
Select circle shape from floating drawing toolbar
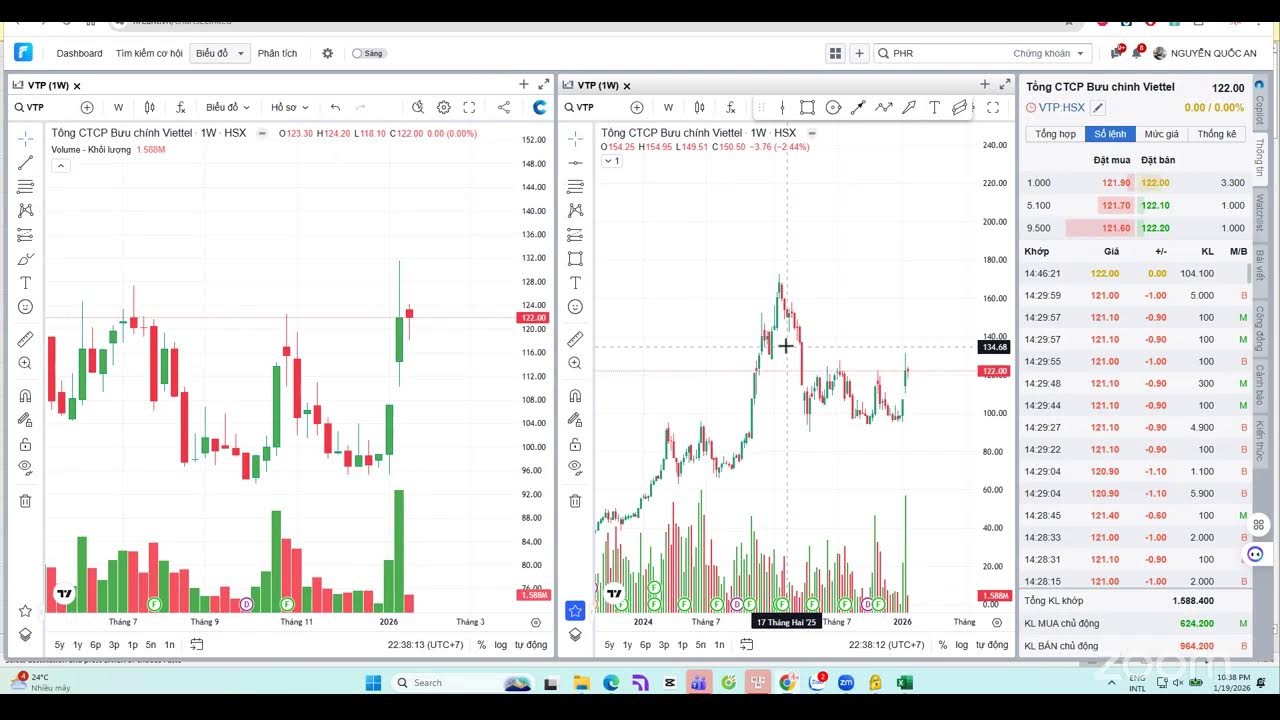tap(833, 107)
